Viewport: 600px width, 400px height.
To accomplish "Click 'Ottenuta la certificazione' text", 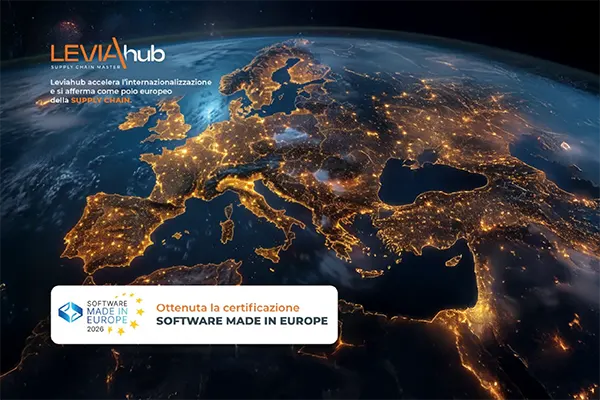I will (x=228, y=308).
